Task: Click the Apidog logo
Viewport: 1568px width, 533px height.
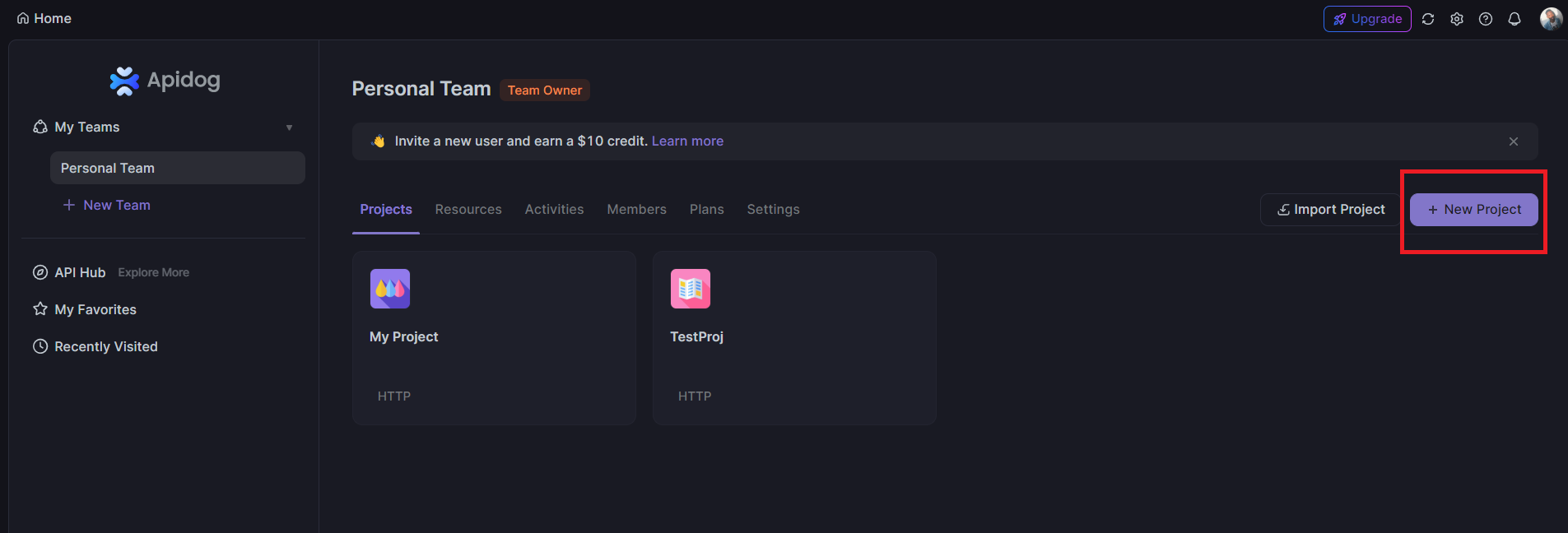Action: pyautogui.click(x=165, y=81)
